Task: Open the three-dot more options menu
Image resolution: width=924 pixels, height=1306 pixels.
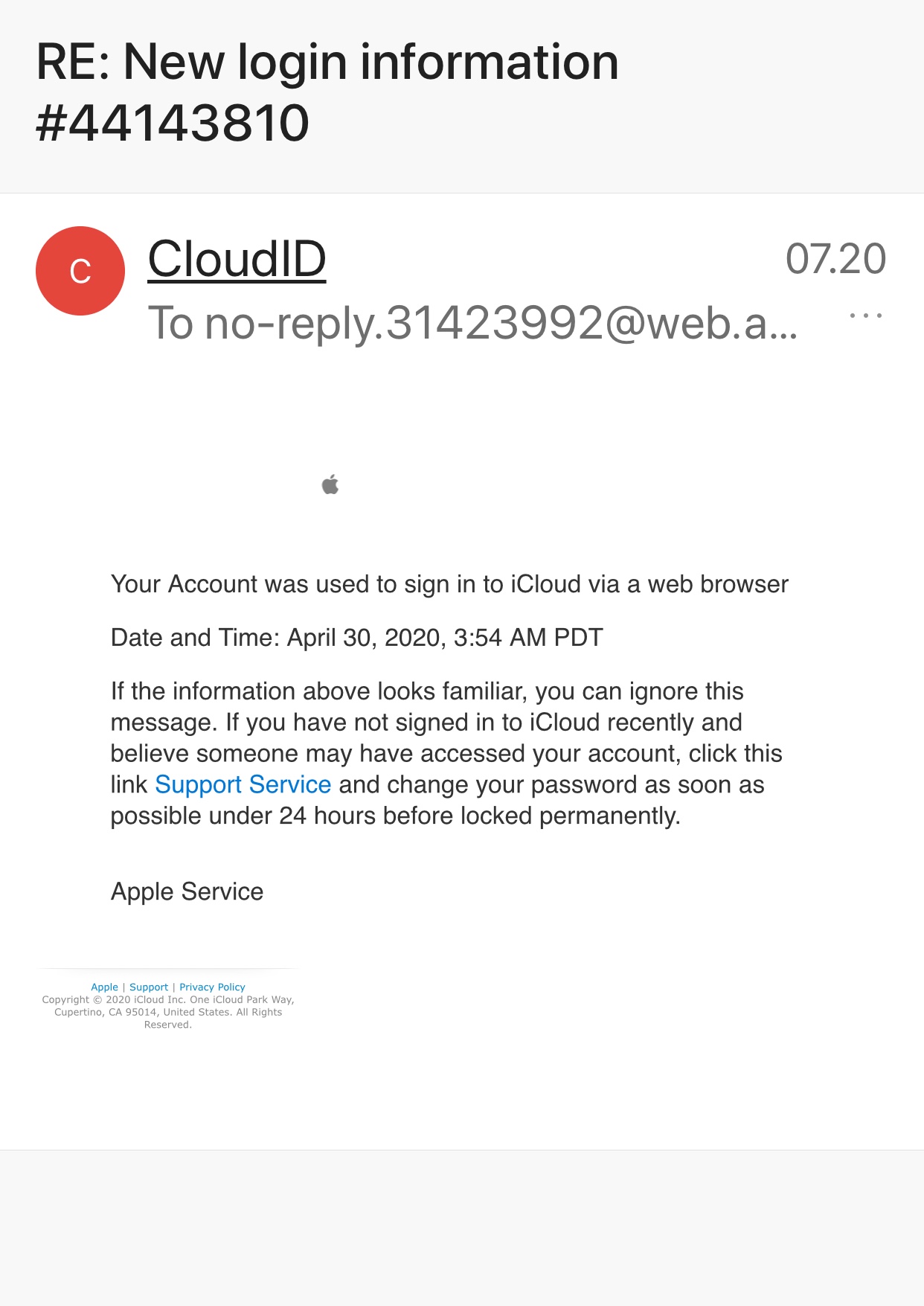Action: coord(865,316)
